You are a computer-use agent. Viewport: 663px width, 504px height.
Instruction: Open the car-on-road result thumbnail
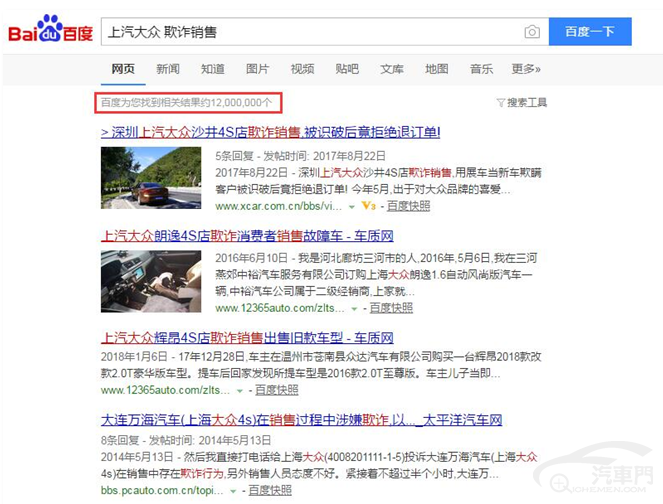pos(151,178)
